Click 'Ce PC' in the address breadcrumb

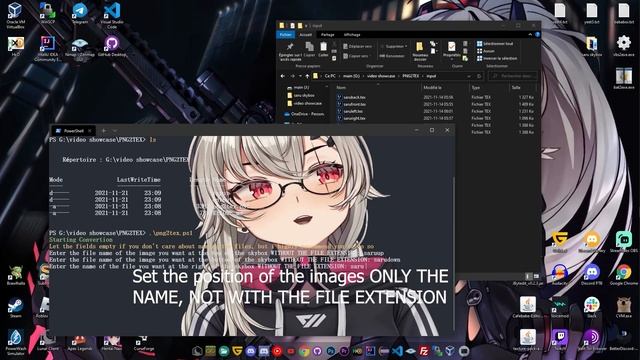tap(330, 76)
